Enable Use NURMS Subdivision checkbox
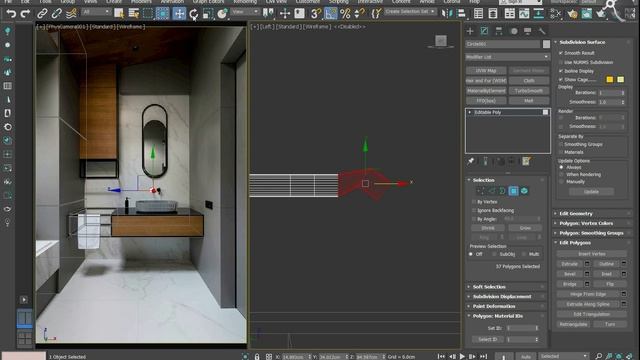This screenshot has height=360, width=640. coord(561,62)
